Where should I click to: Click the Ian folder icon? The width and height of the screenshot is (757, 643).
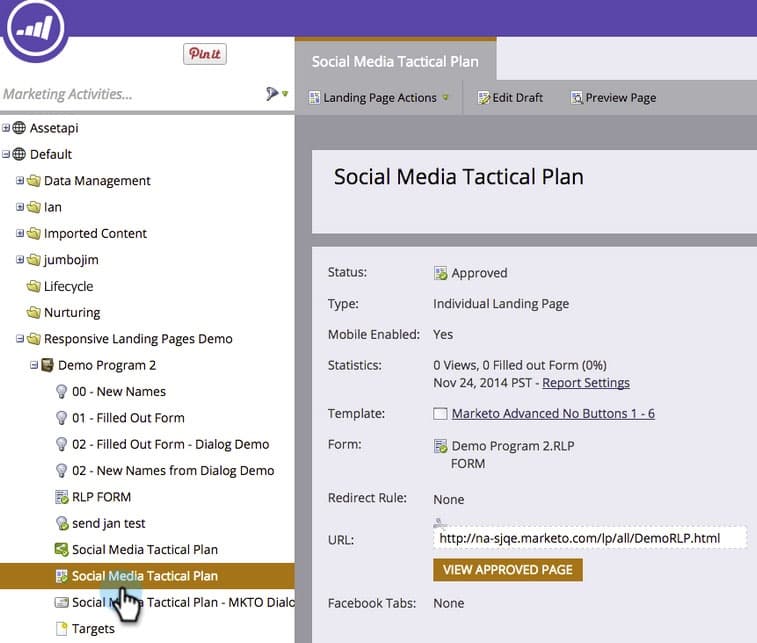click(x=33, y=207)
